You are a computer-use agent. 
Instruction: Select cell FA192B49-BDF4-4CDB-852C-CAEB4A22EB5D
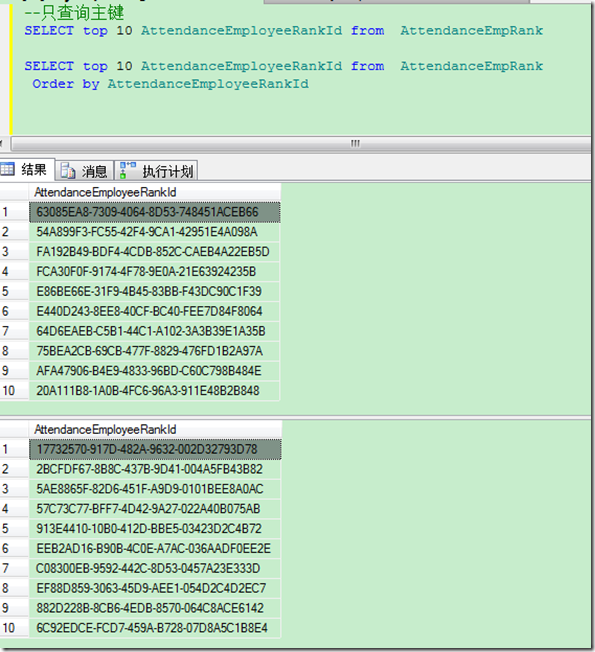click(154, 252)
